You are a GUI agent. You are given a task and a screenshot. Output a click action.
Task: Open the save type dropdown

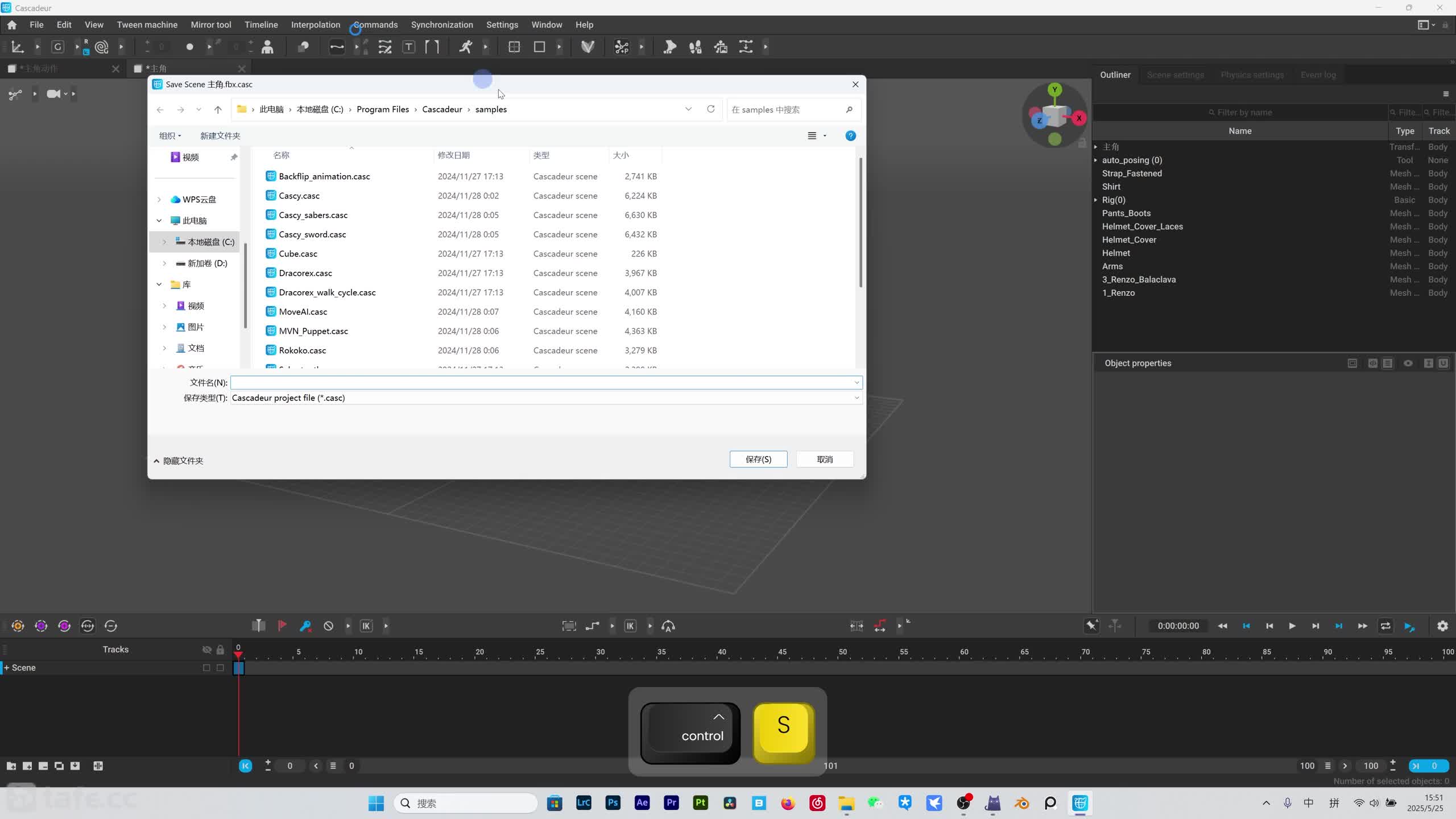click(x=857, y=398)
